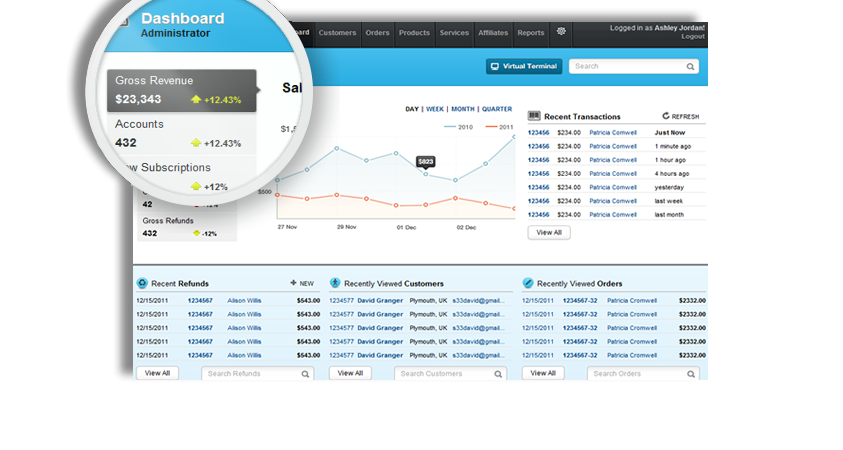Image resolution: width=843 pixels, height=450 pixels.
Task: Select the Gross Revenue stat panel
Action: tap(180, 90)
